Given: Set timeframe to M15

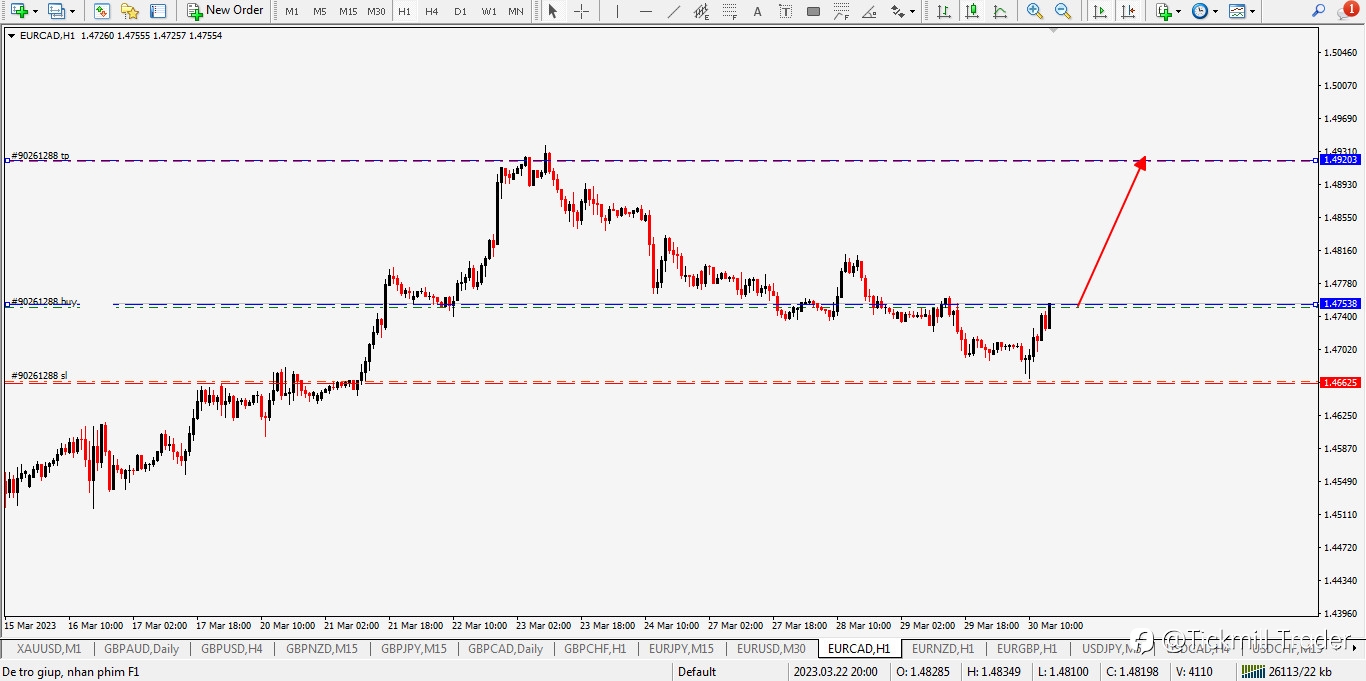Looking at the screenshot, I should (348, 11).
